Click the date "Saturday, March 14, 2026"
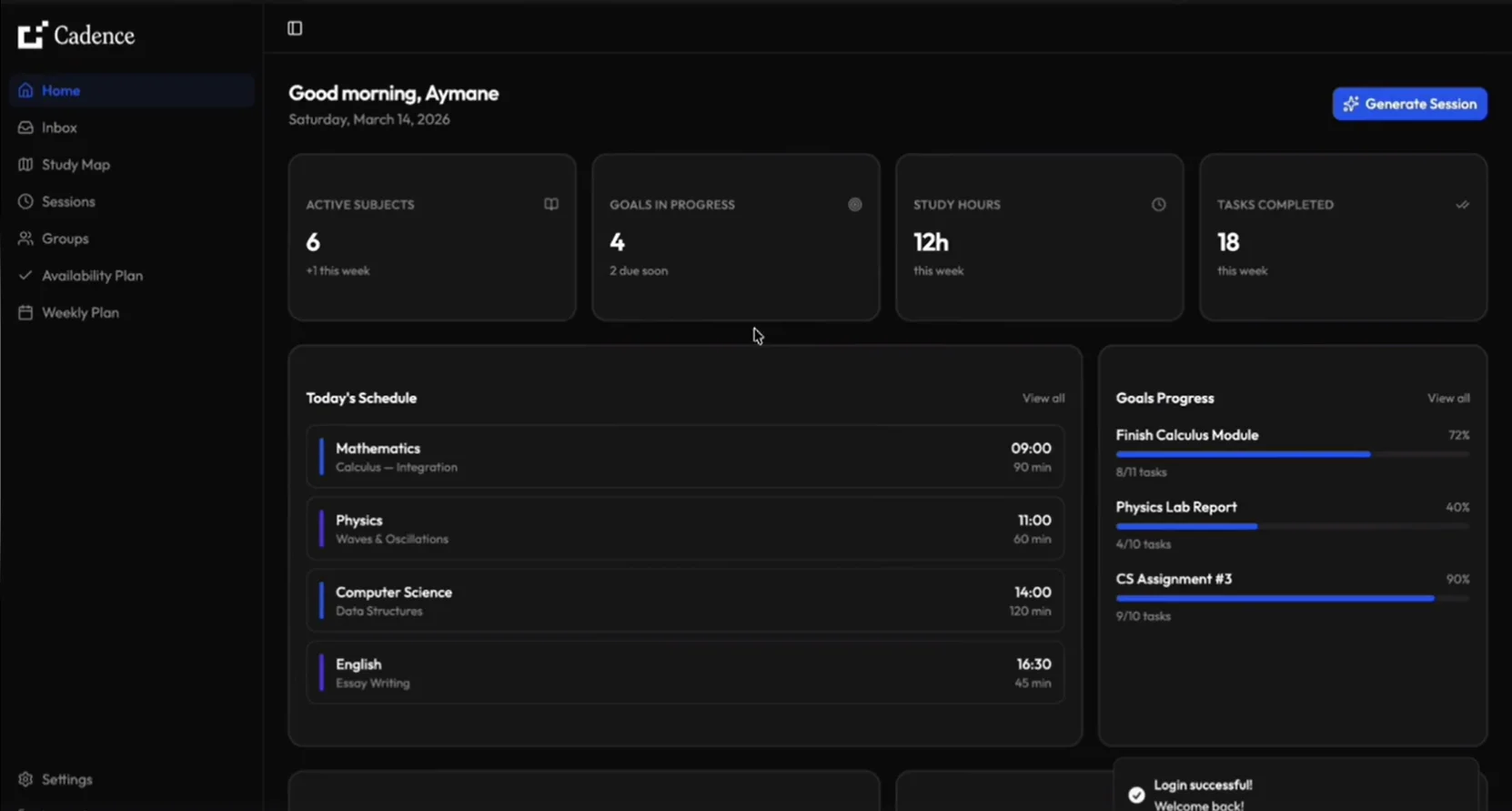This screenshot has width=1512, height=811. 369,119
